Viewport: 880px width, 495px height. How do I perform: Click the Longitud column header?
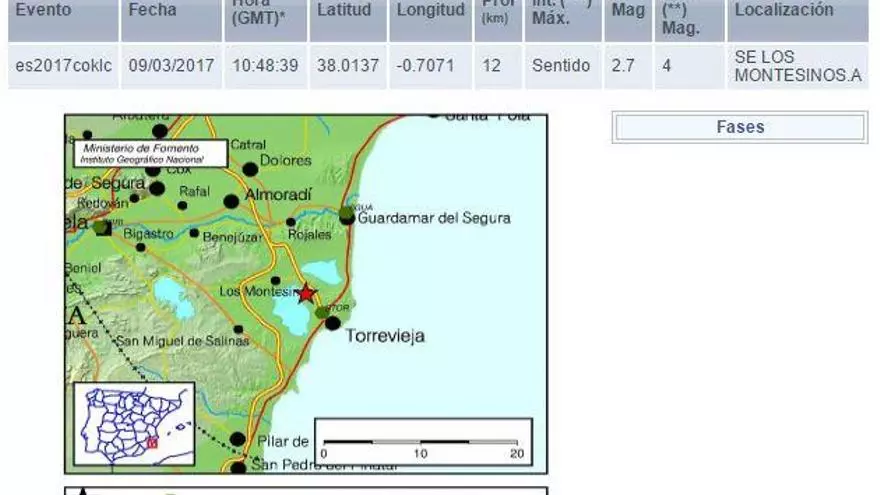pos(430,11)
